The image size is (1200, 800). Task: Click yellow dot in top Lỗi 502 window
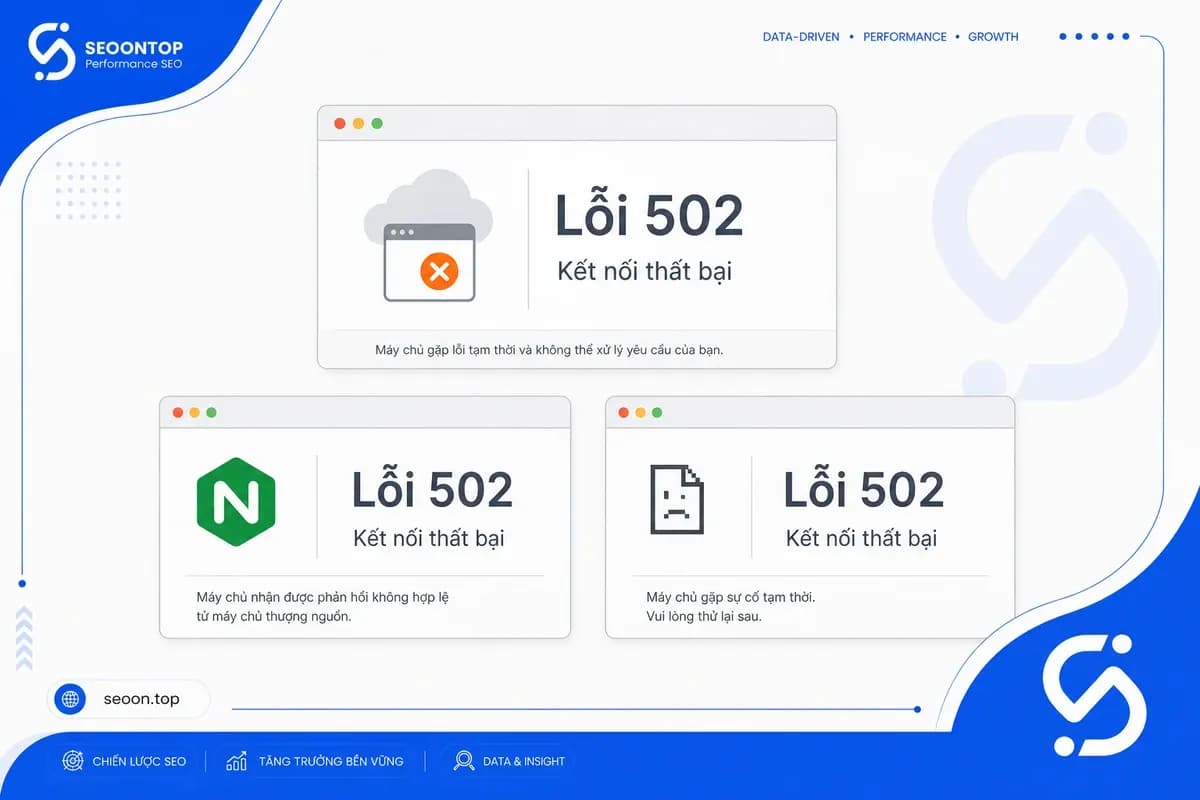point(358,123)
